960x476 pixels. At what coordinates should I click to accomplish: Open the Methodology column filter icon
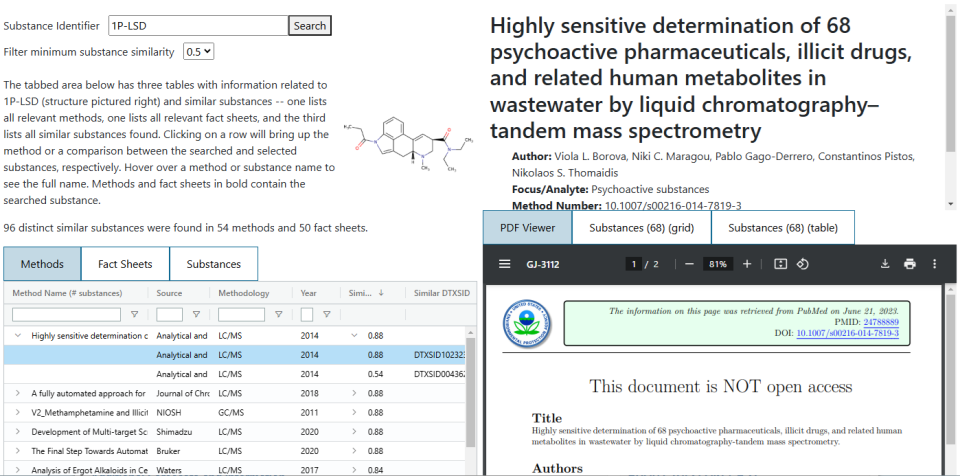coord(279,314)
